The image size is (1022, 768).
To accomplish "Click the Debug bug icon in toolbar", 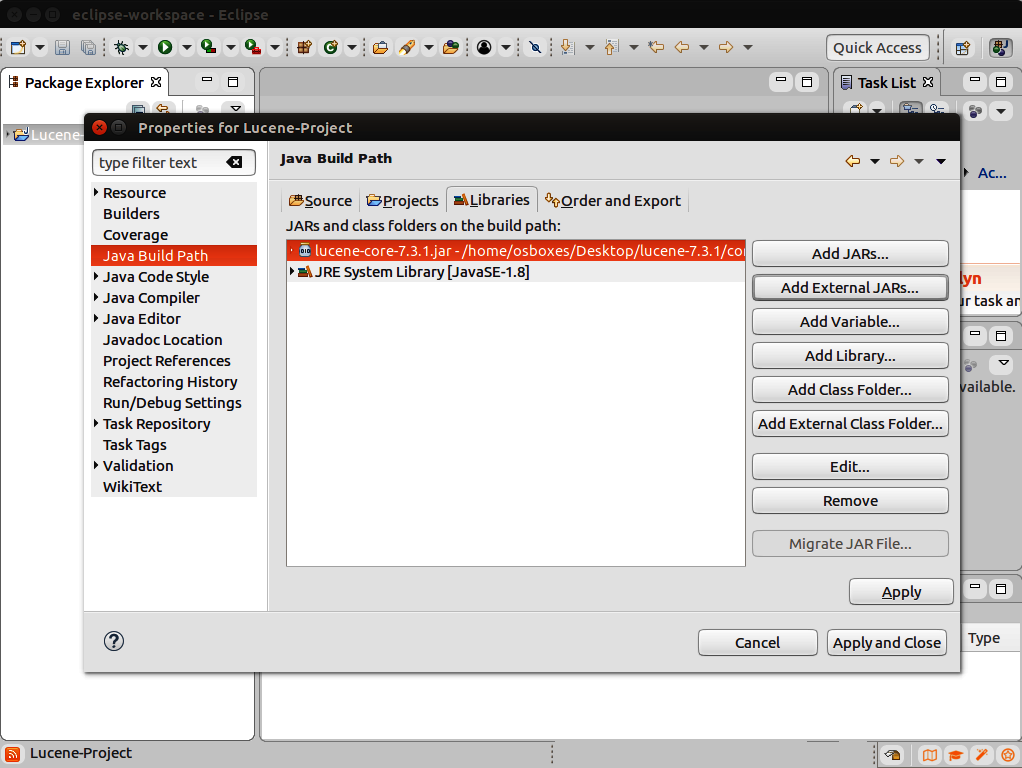I will coord(121,47).
